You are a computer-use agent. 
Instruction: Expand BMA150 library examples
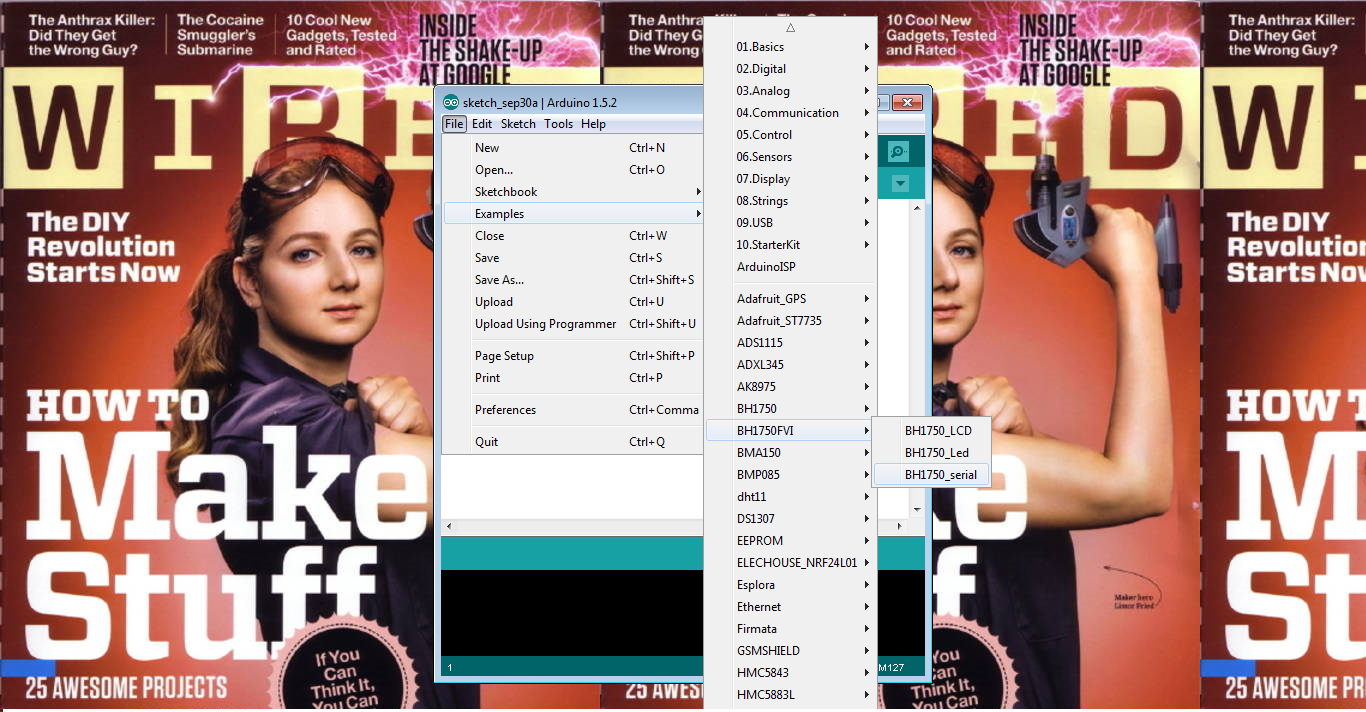pos(790,453)
